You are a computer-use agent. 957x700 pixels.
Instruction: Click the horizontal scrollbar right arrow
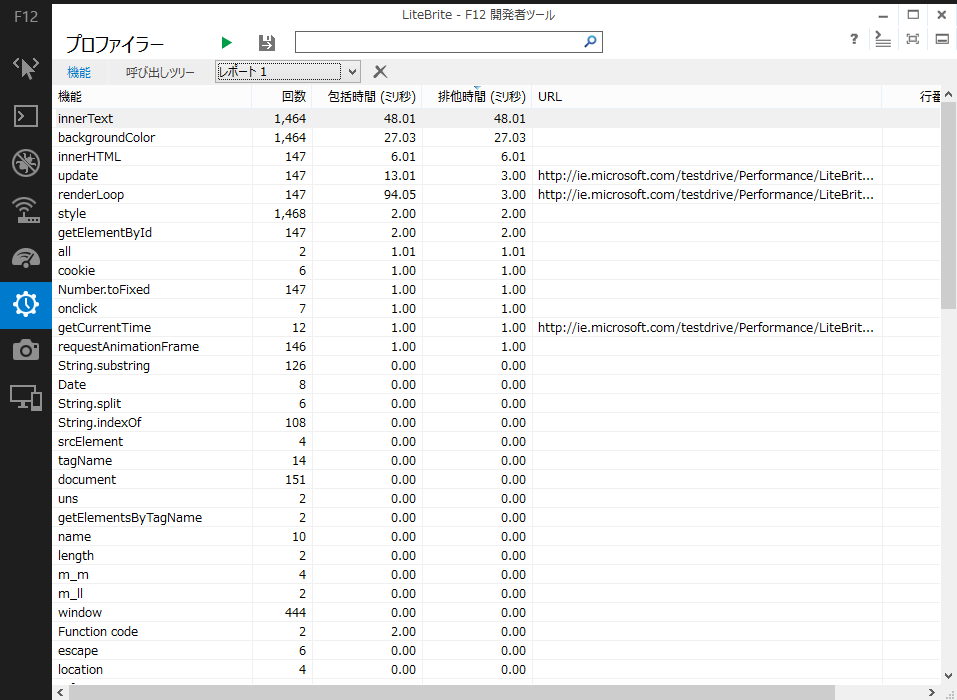click(x=932, y=692)
